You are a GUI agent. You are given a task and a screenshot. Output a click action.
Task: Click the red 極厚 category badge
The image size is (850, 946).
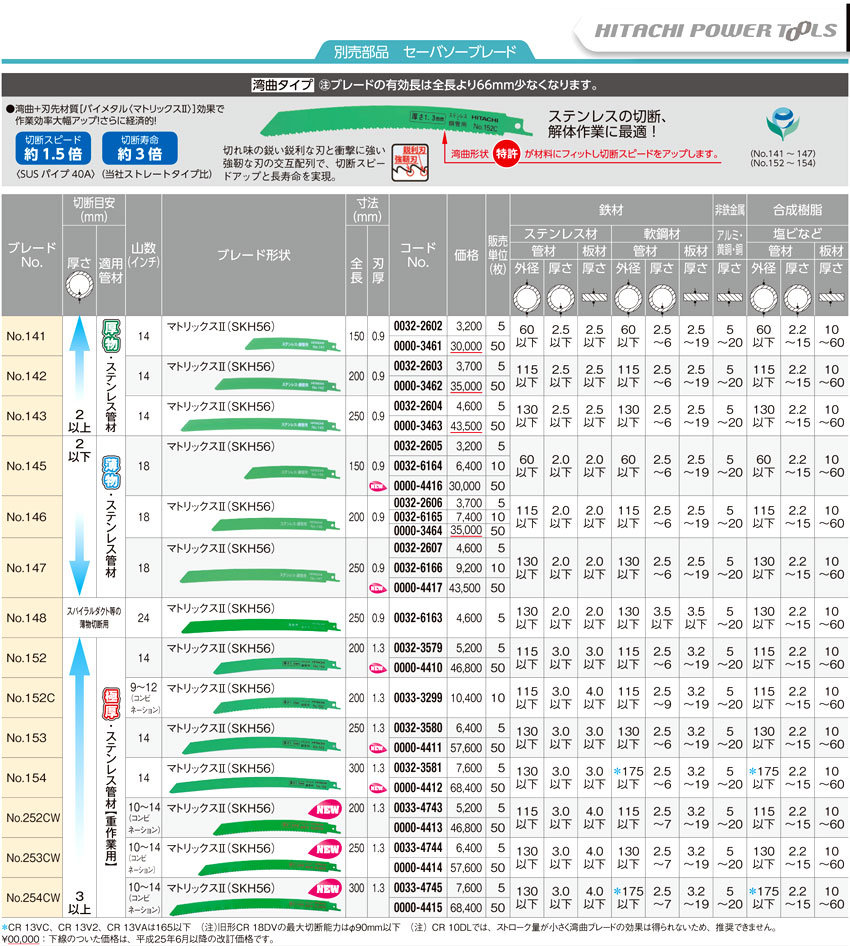111,703
